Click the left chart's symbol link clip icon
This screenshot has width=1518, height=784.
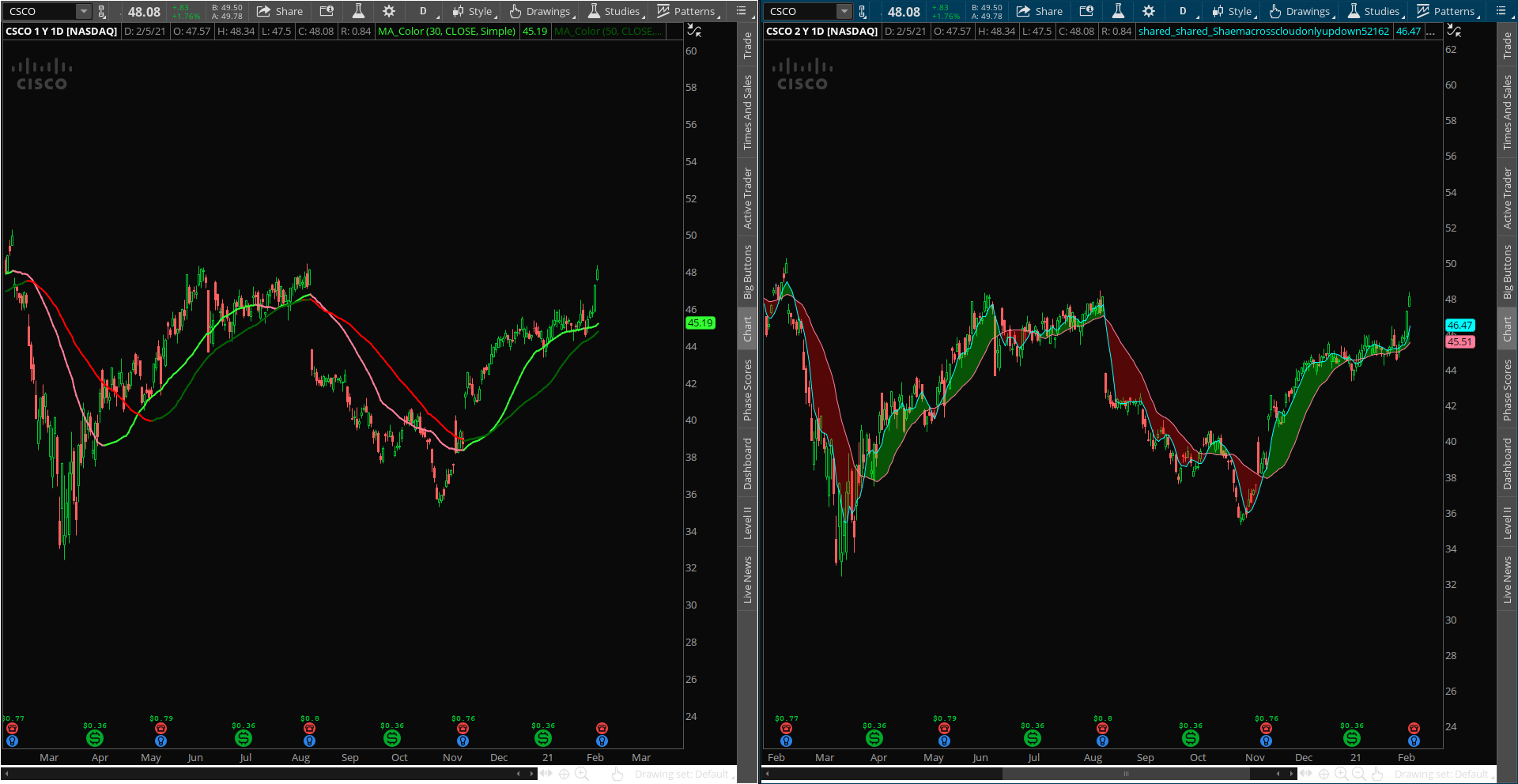101,11
